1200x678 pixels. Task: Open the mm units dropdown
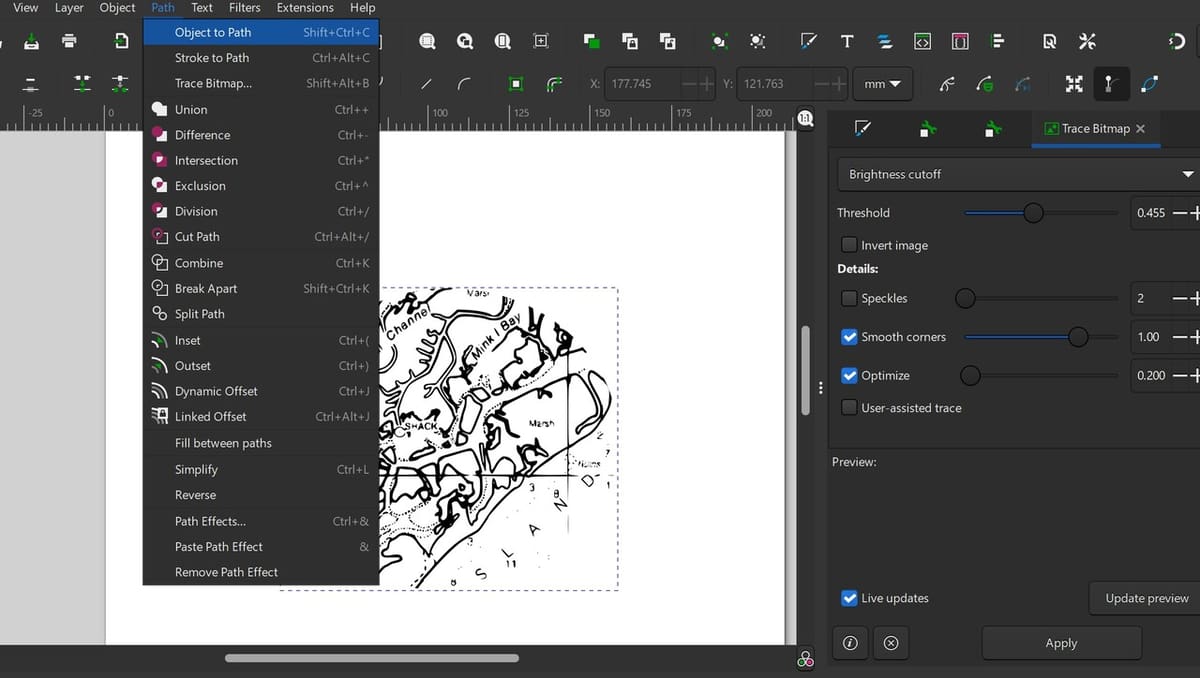(882, 84)
